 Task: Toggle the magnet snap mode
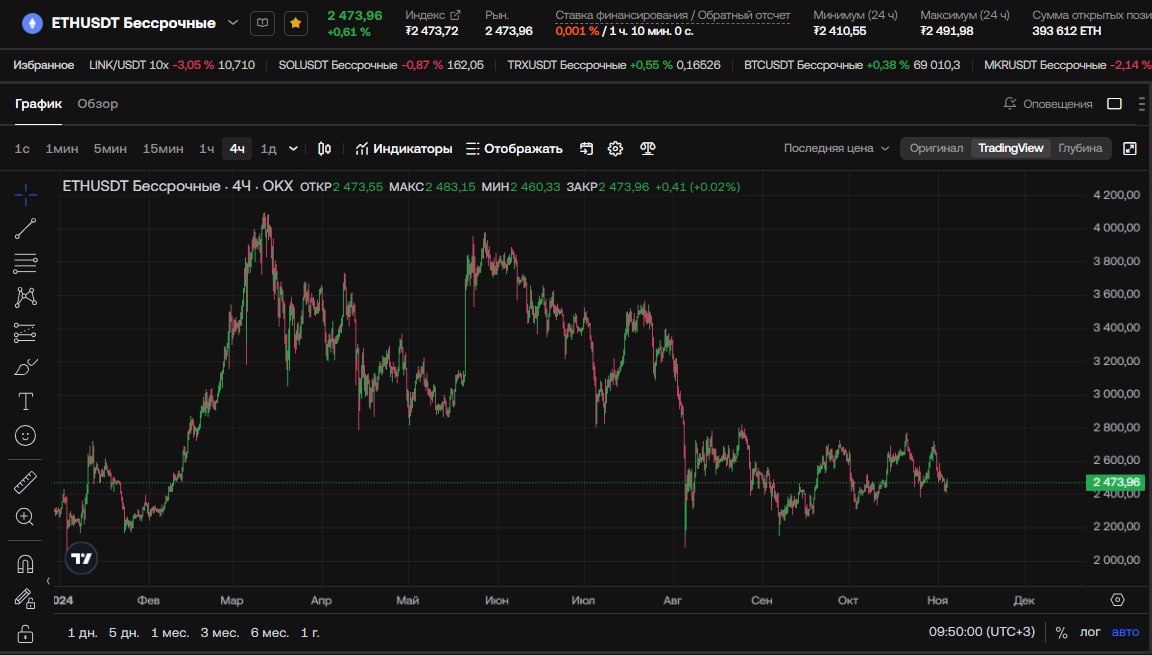coord(25,564)
